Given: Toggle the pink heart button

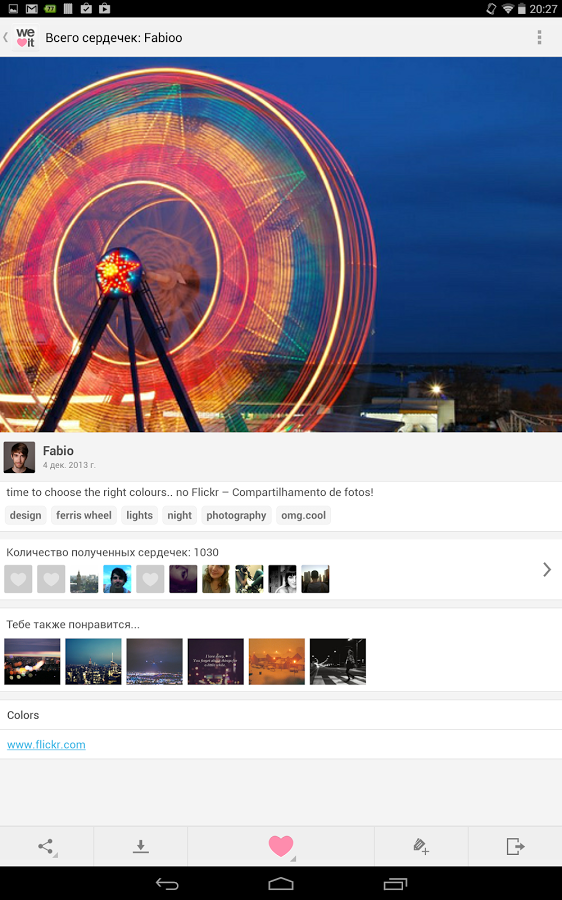Looking at the screenshot, I should tap(281, 846).
